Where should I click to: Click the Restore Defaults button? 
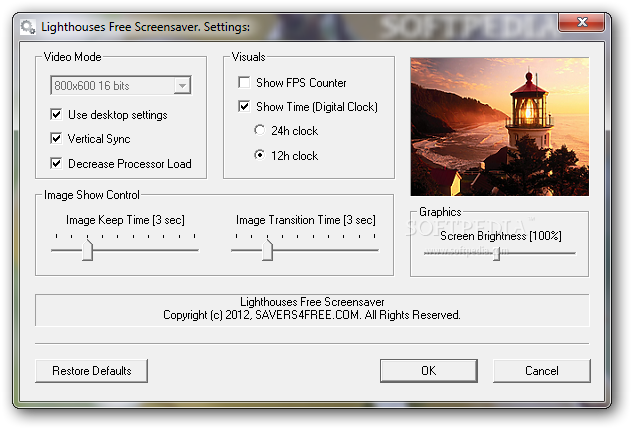91,371
